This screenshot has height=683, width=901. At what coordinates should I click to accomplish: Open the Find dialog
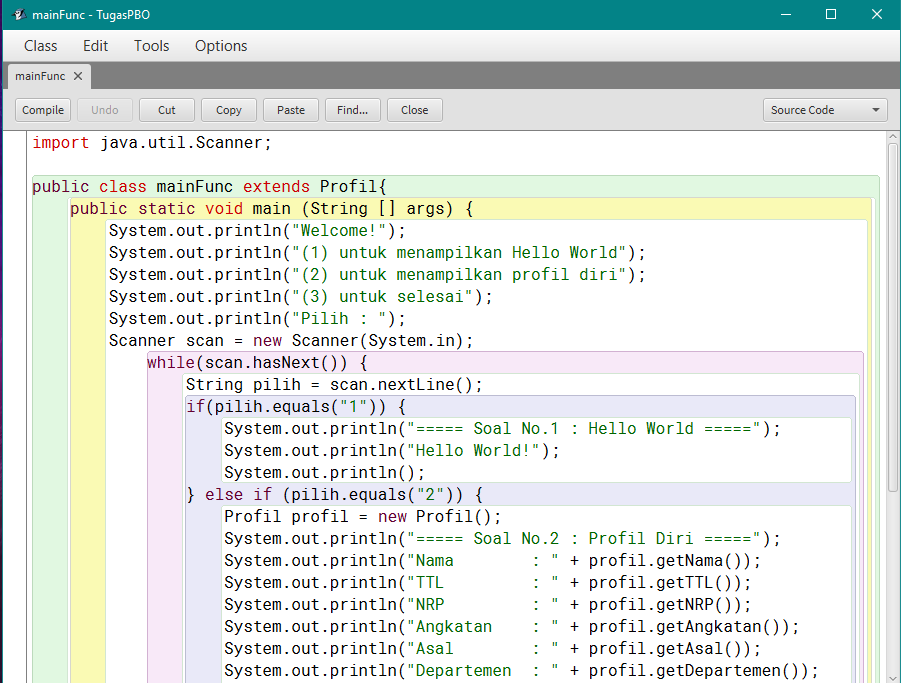pyautogui.click(x=352, y=110)
